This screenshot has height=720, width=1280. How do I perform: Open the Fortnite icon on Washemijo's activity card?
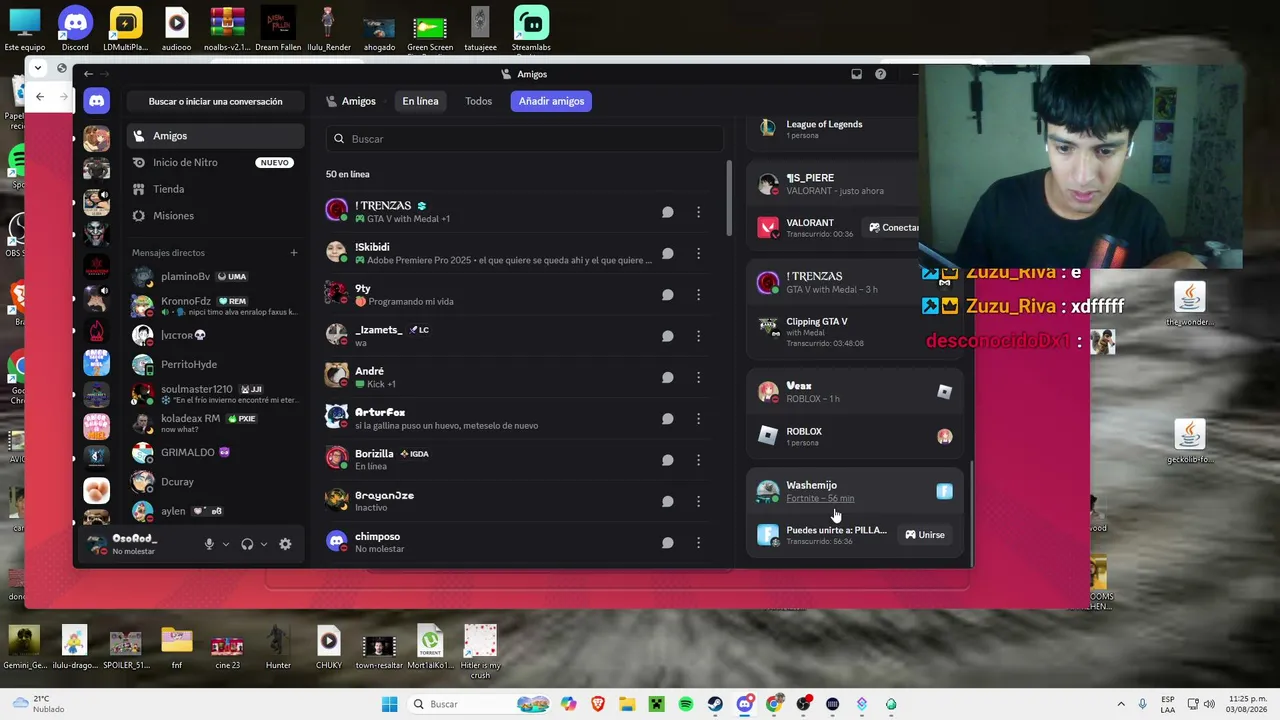pos(944,491)
